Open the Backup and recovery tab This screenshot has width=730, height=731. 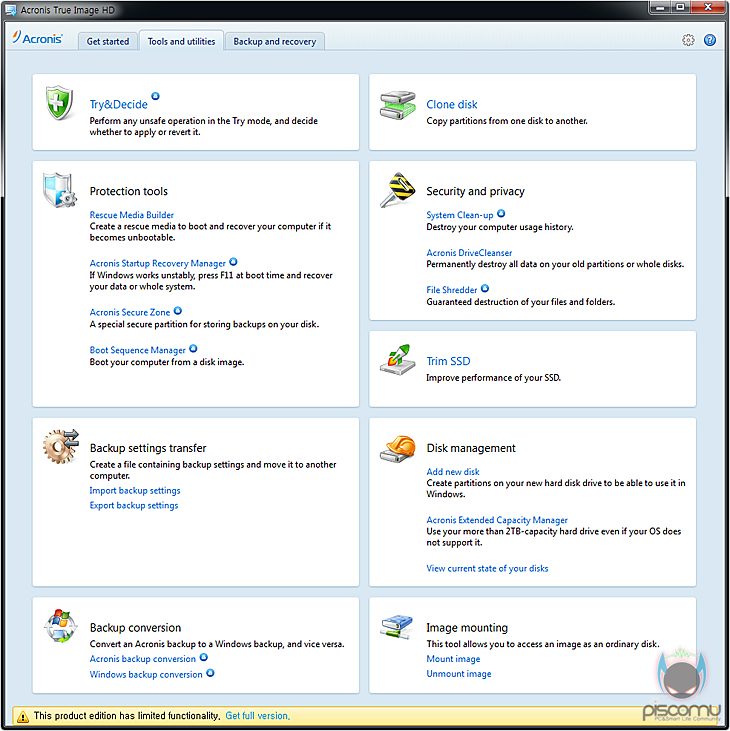pos(275,41)
